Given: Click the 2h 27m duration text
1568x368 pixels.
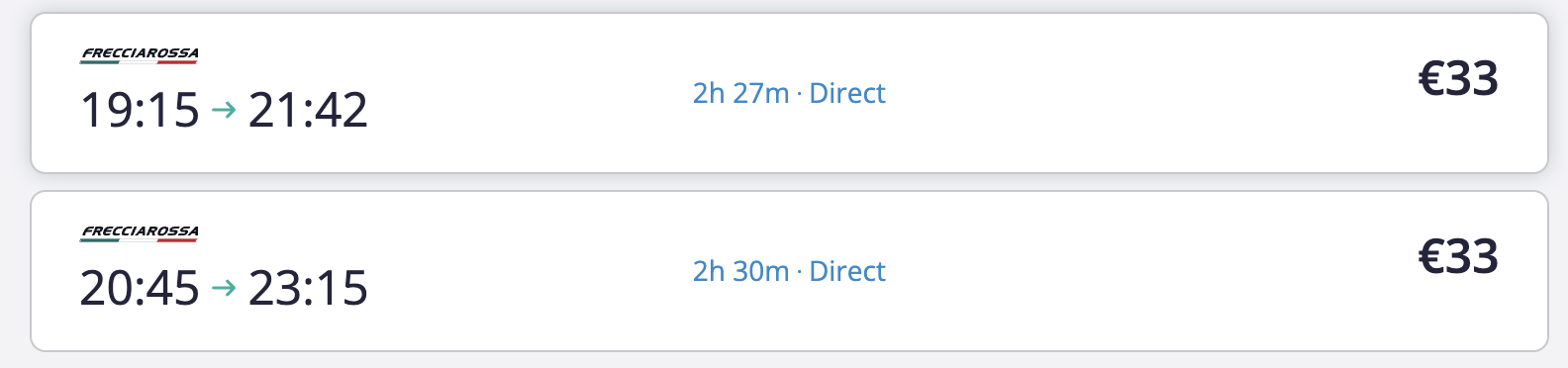Looking at the screenshot, I should [x=740, y=93].
